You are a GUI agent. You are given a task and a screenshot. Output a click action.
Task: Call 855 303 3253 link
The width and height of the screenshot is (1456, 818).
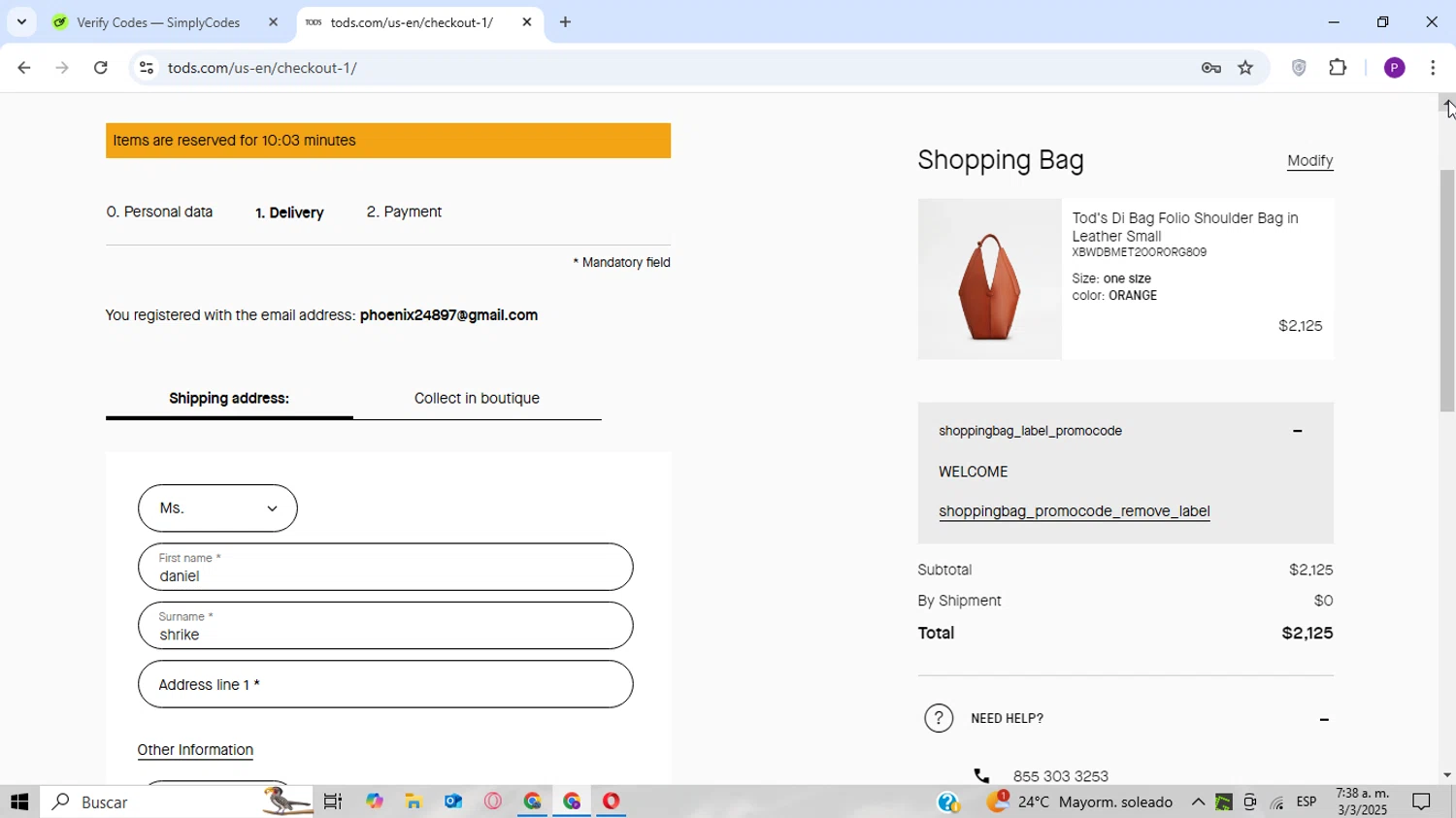pos(1060,776)
